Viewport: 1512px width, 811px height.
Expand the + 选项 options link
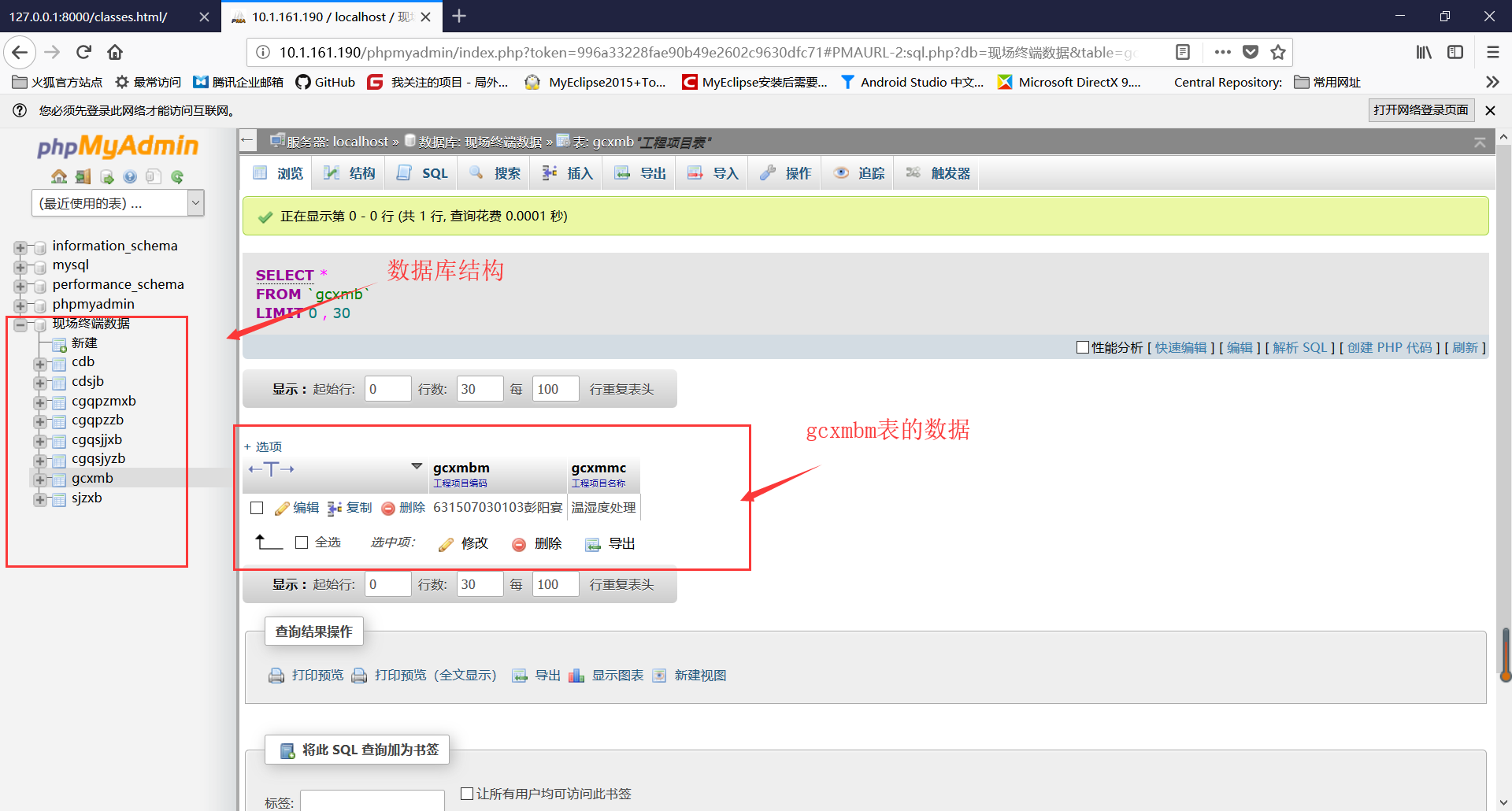pos(263,446)
